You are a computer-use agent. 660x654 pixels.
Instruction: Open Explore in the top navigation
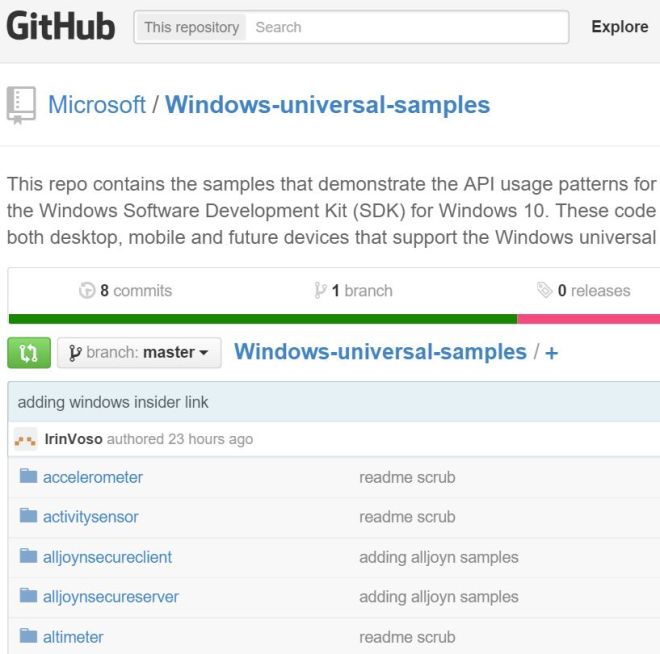pyautogui.click(x=619, y=27)
